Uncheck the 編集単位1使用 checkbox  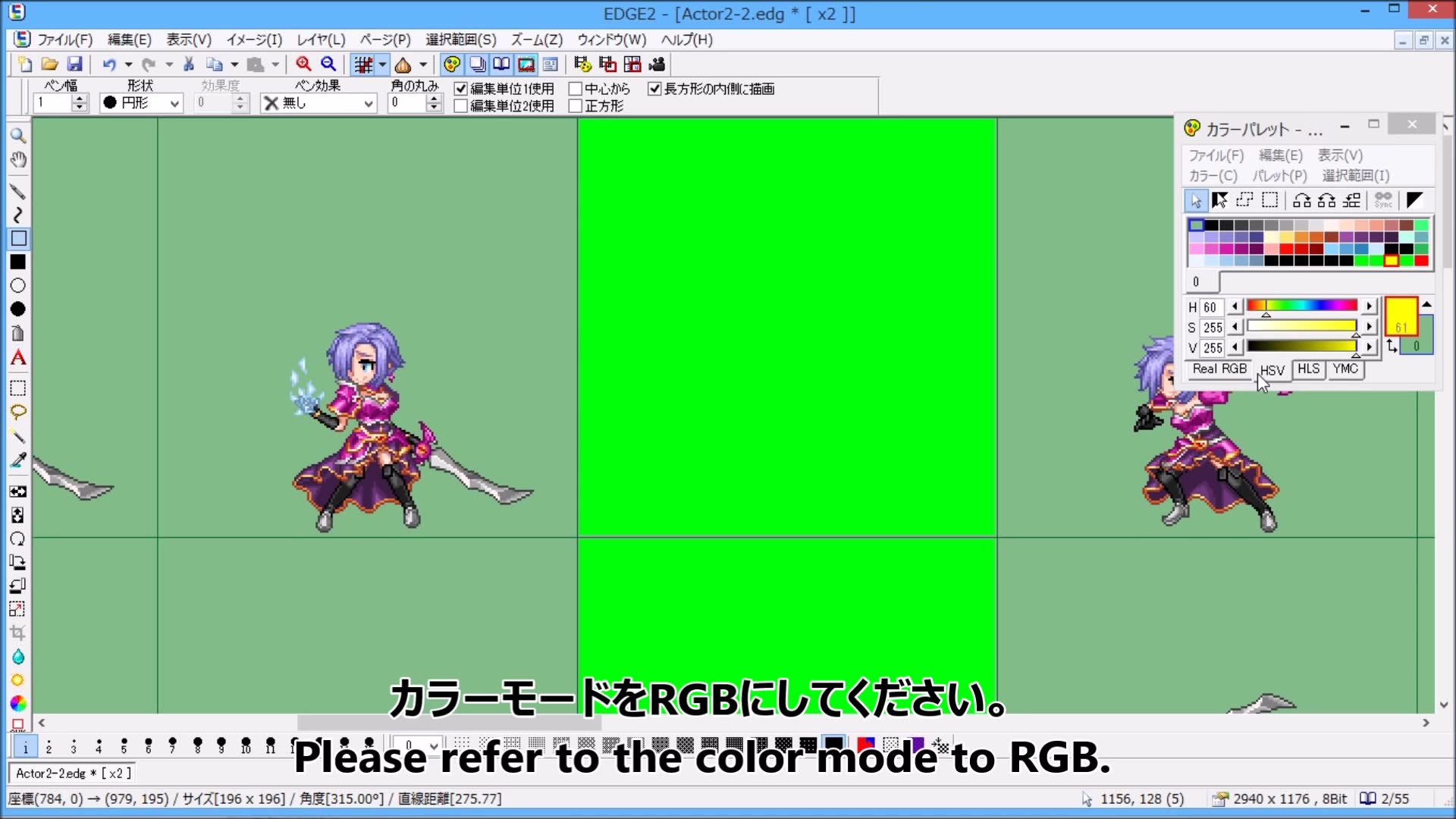pos(461,89)
